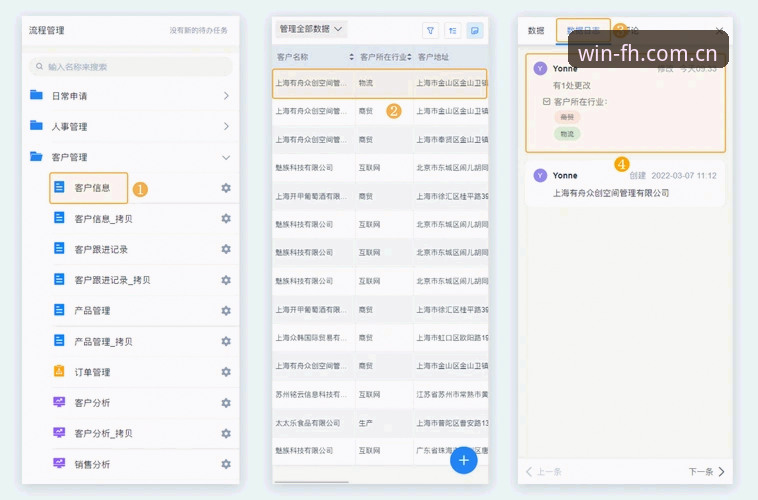Image resolution: width=758 pixels, height=500 pixels.
Task: Open the 产品管理_拷贝 form
Action: click(x=103, y=341)
